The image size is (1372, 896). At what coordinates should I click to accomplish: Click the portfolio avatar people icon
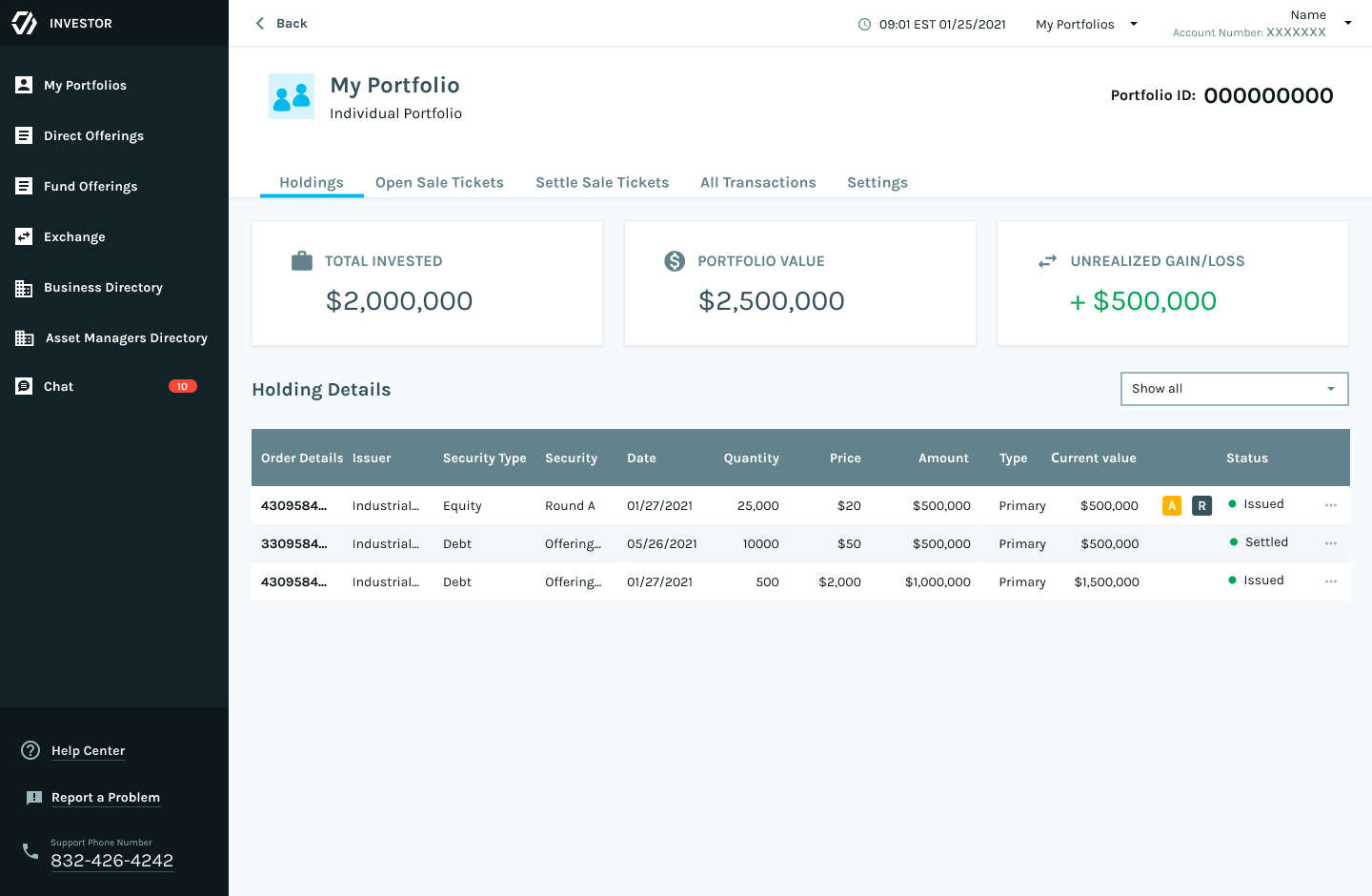(x=292, y=96)
